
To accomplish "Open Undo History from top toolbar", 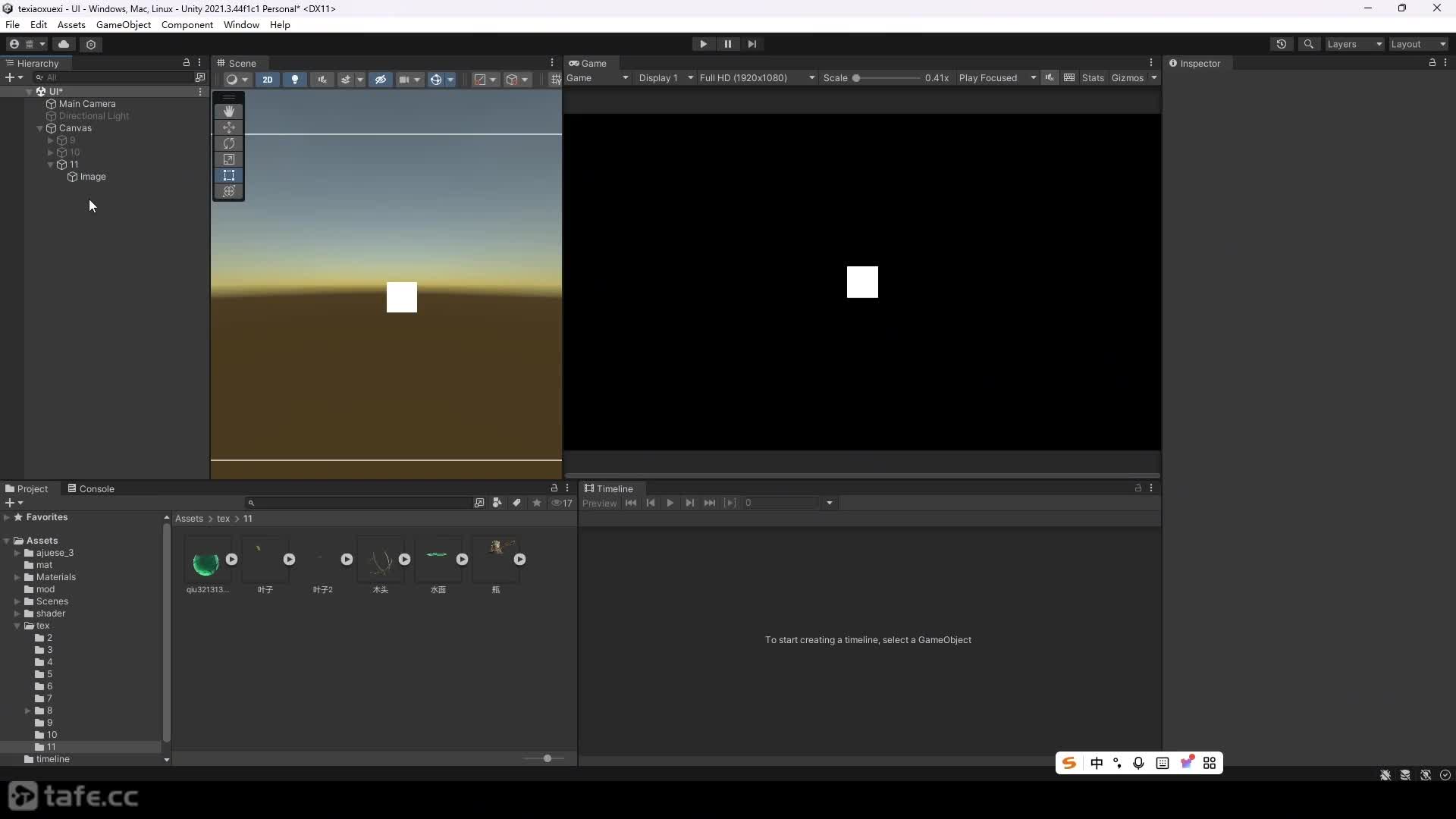I will tap(1282, 44).
